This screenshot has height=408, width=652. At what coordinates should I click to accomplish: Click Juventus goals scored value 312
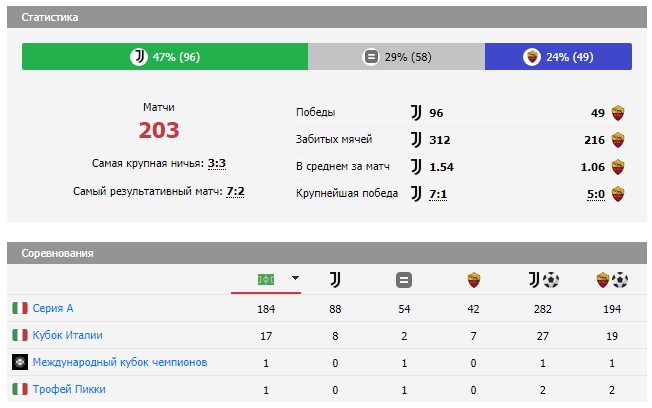440,140
